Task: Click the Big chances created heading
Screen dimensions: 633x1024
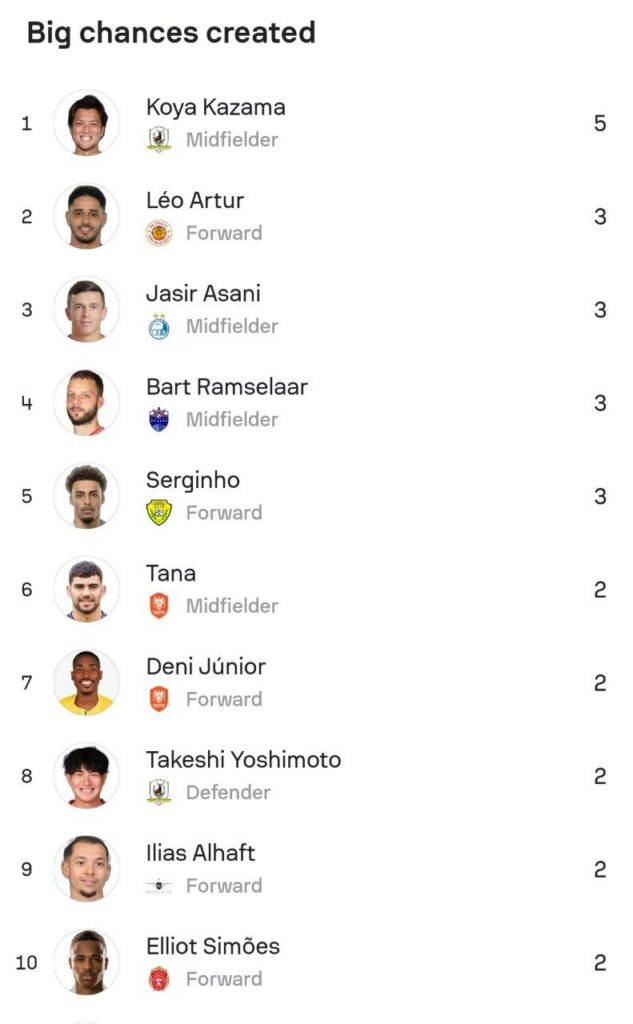Action: coord(171,33)
